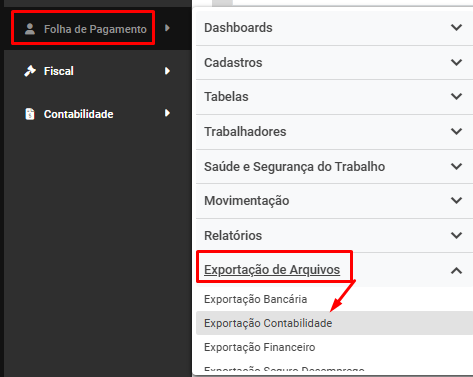Expand Contabilidade submenu arrow

point(168,113)
